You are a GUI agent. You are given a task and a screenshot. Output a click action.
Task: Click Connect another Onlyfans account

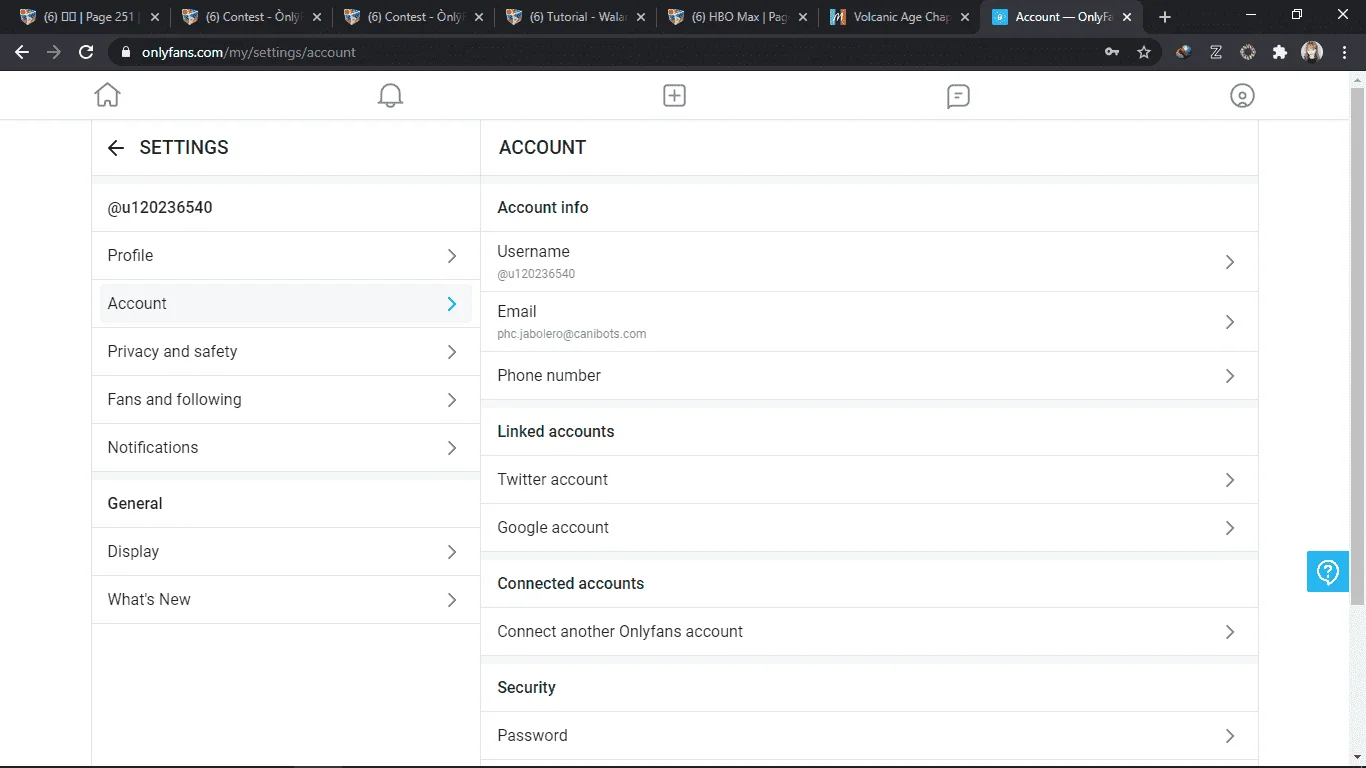869,632
